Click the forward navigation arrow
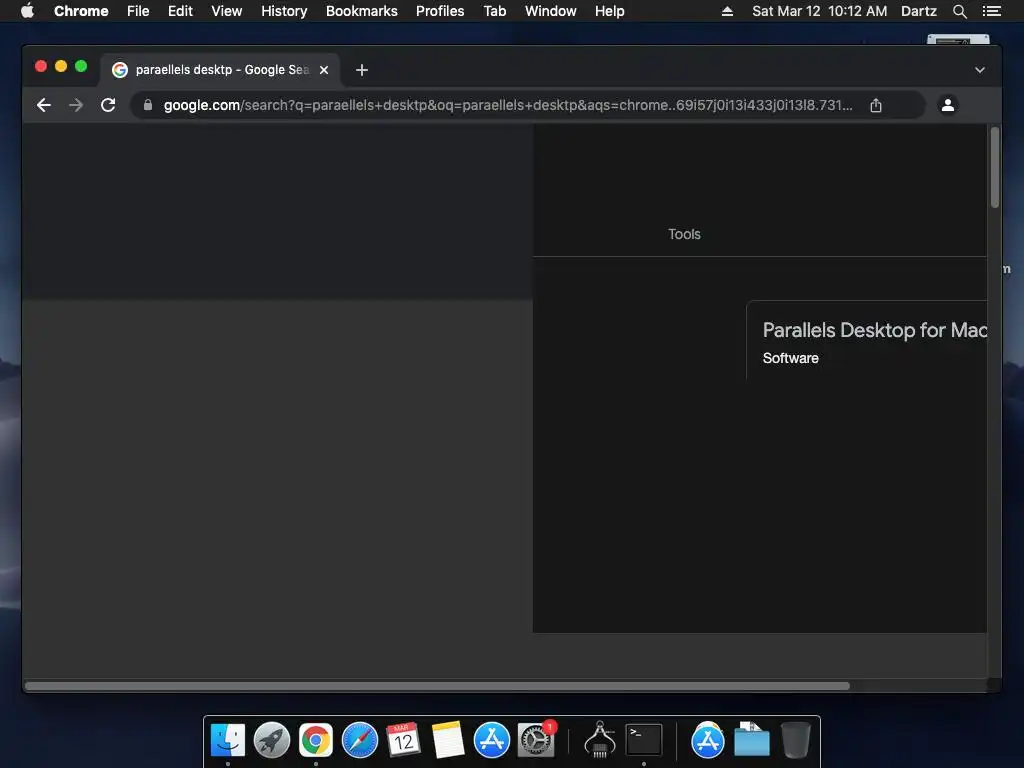 (x=76, y=105)
